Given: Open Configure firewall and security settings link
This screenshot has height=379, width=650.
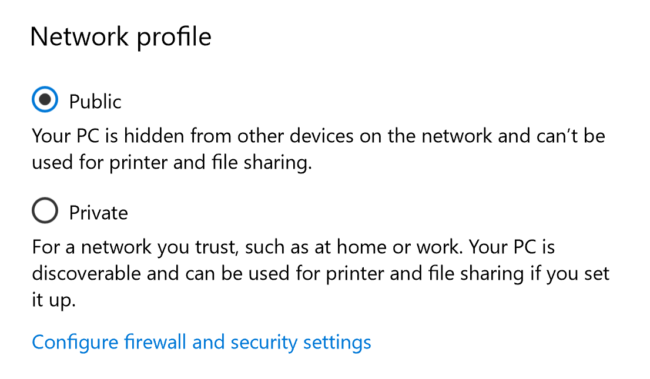Looking at the screenshot, I should pyautogui.click(x=201, y=343).
